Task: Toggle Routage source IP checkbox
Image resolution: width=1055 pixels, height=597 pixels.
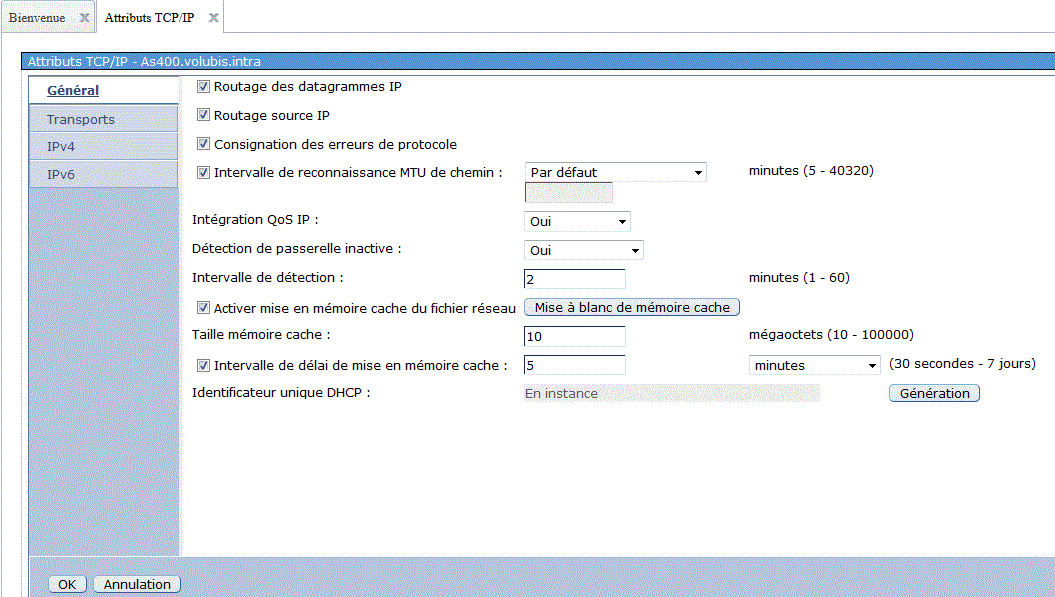Action: 203,115
